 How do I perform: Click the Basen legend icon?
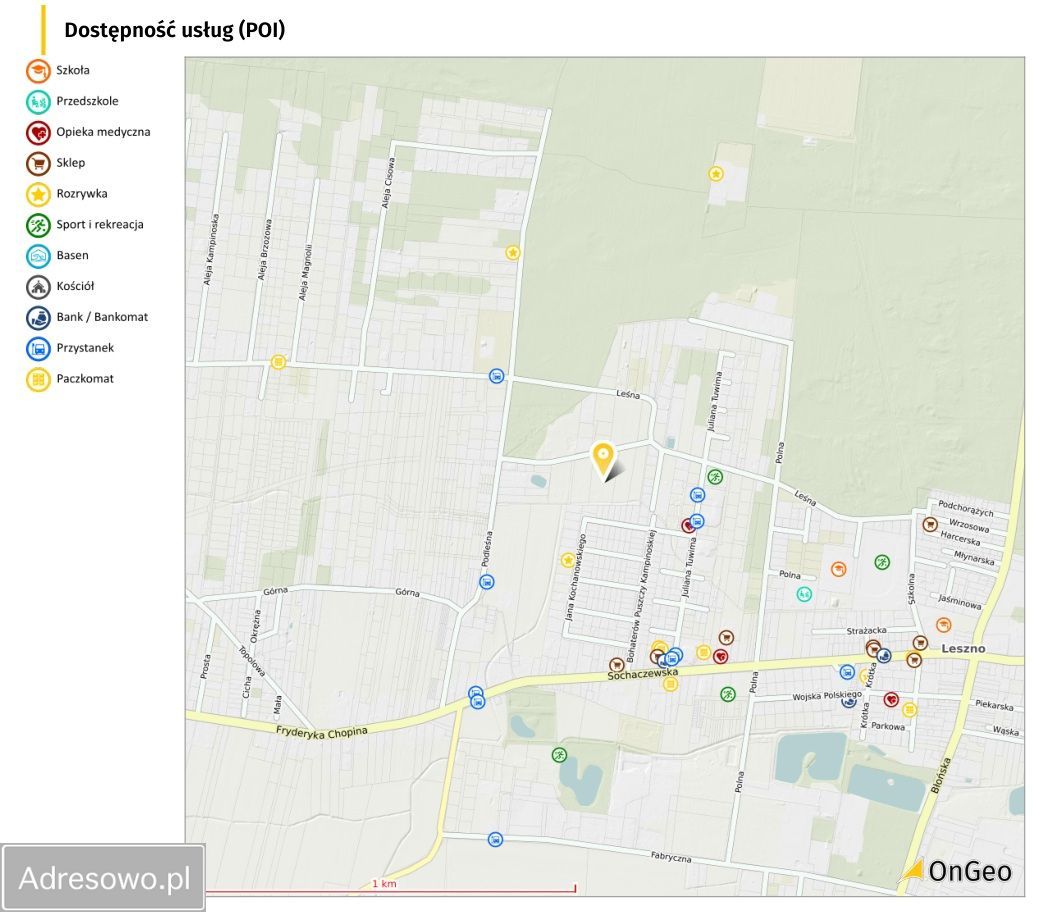(x=38, y=256)
